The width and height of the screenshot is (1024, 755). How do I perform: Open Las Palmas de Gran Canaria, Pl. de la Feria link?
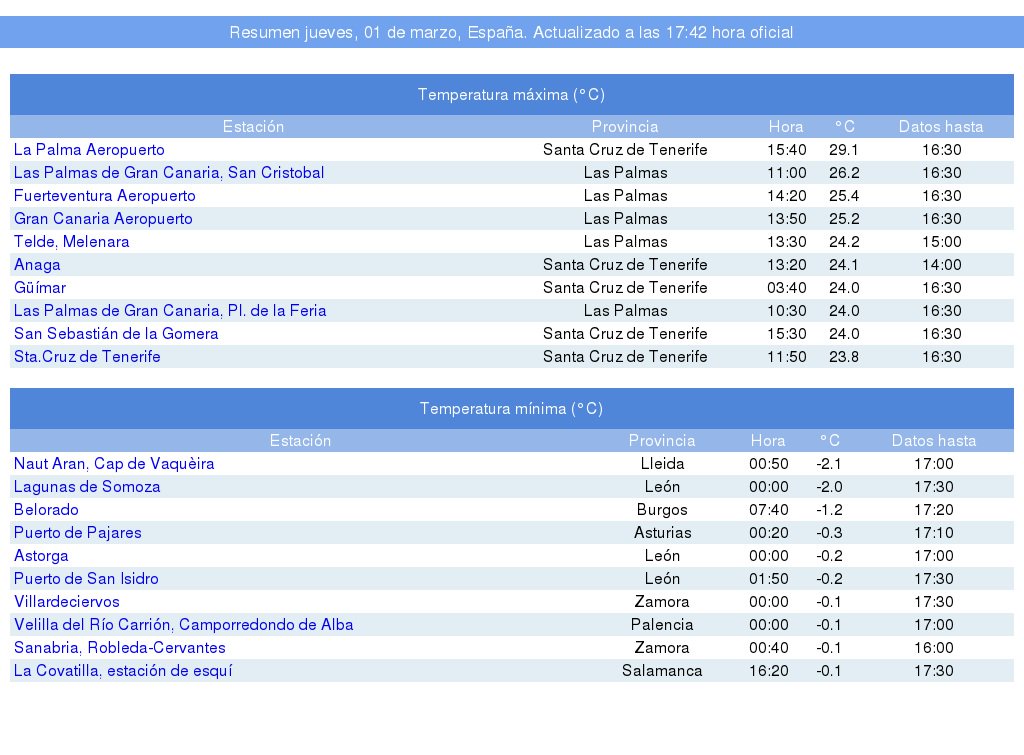click(170, 310)
